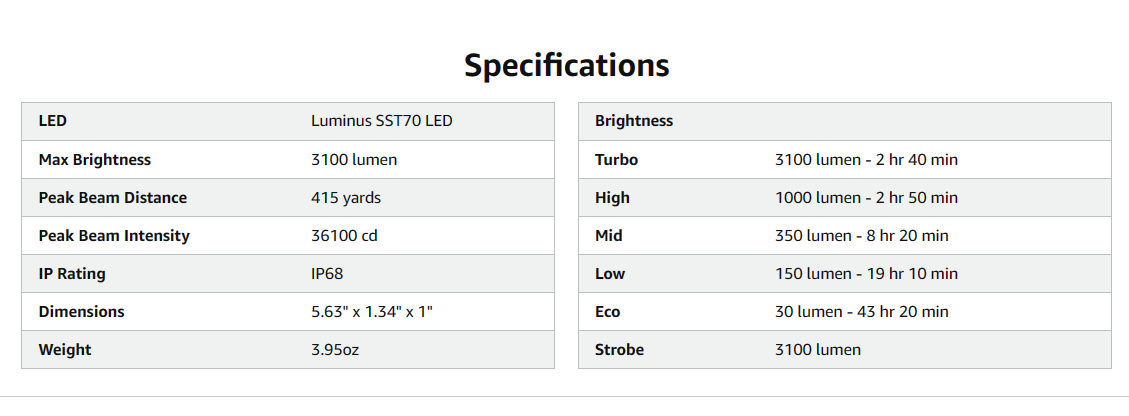Select the Weight row label
The height and width of the screenshot is (416, 1129).
[x=65, y=349]
